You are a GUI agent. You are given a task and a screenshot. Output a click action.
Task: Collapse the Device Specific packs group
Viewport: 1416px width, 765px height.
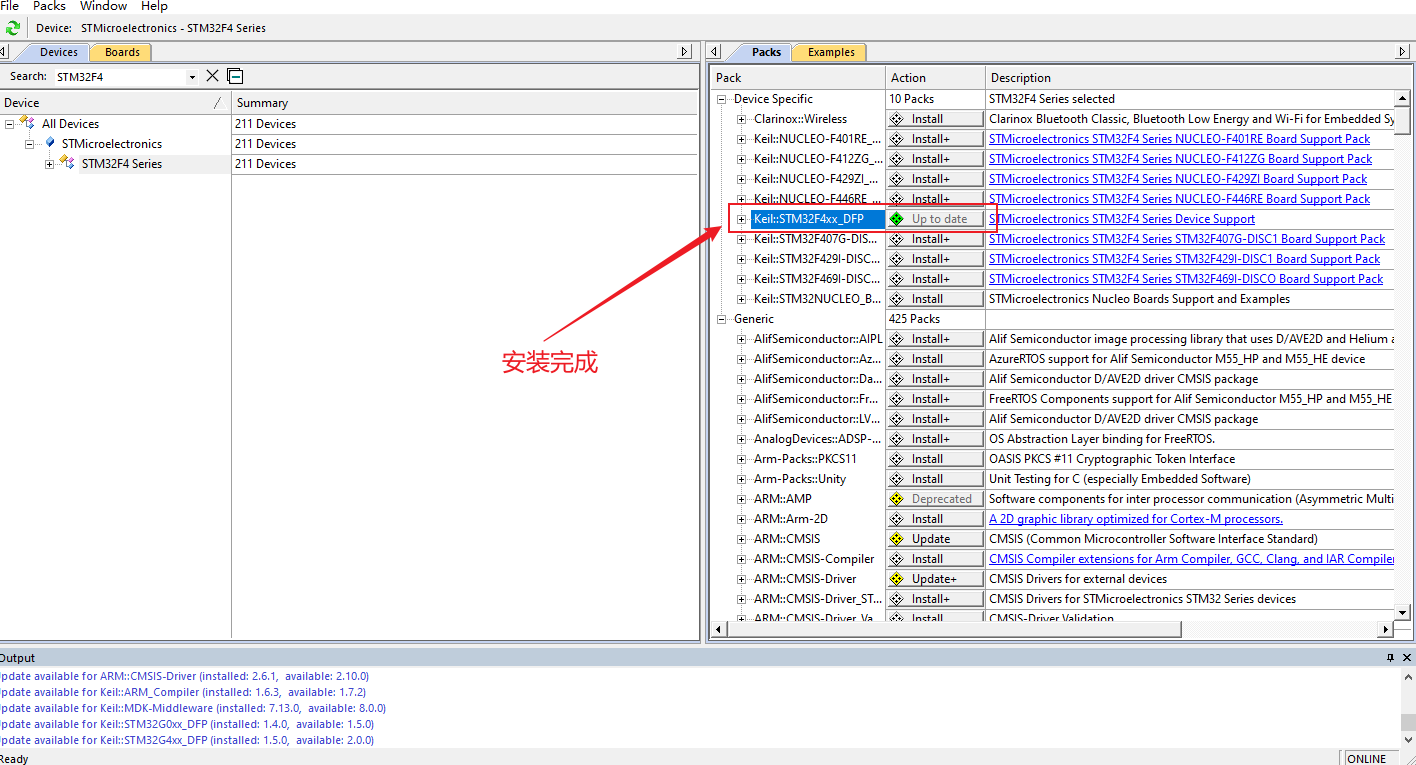[721, 99]
